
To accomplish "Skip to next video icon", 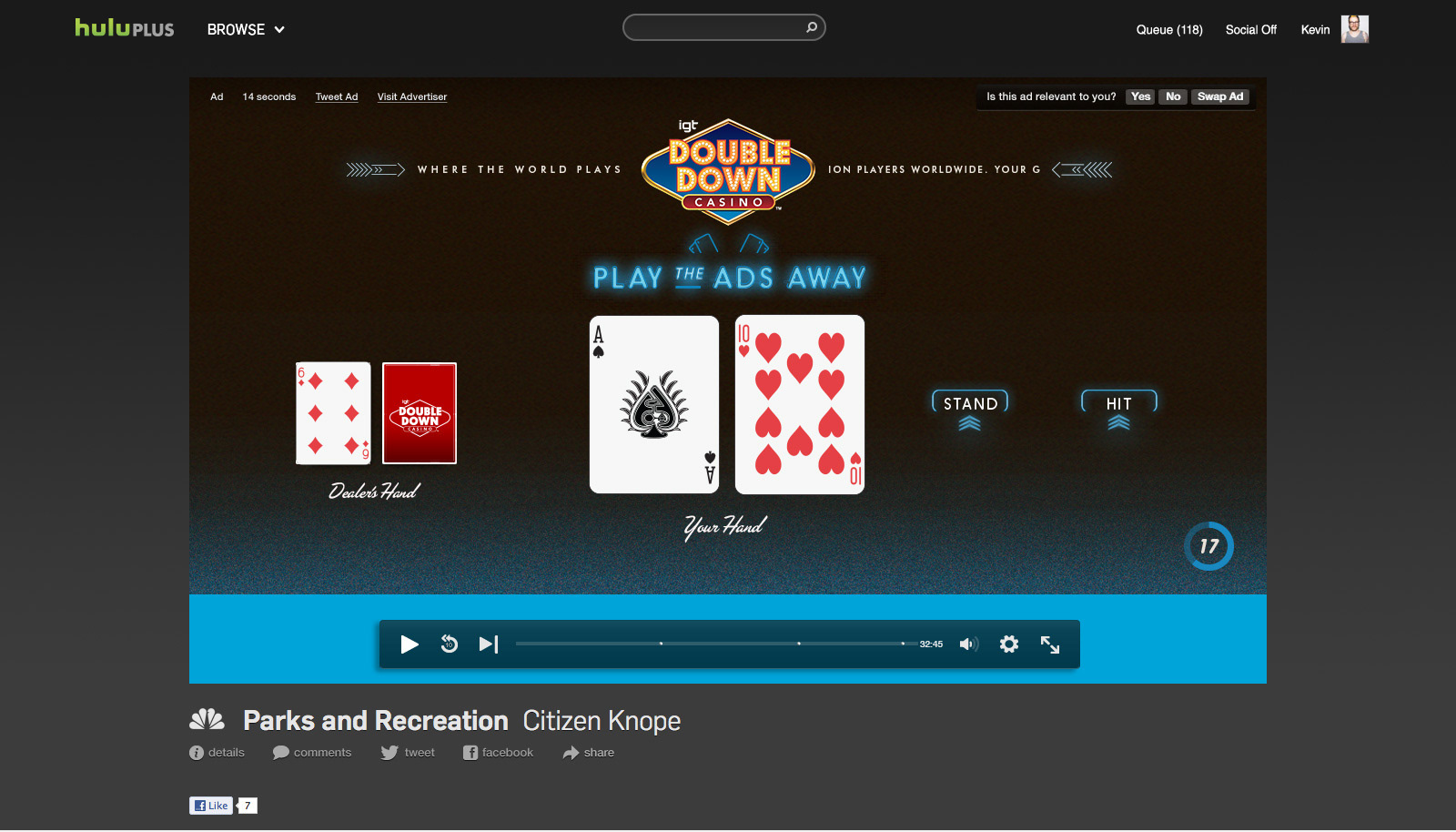I will pos(489,644).
